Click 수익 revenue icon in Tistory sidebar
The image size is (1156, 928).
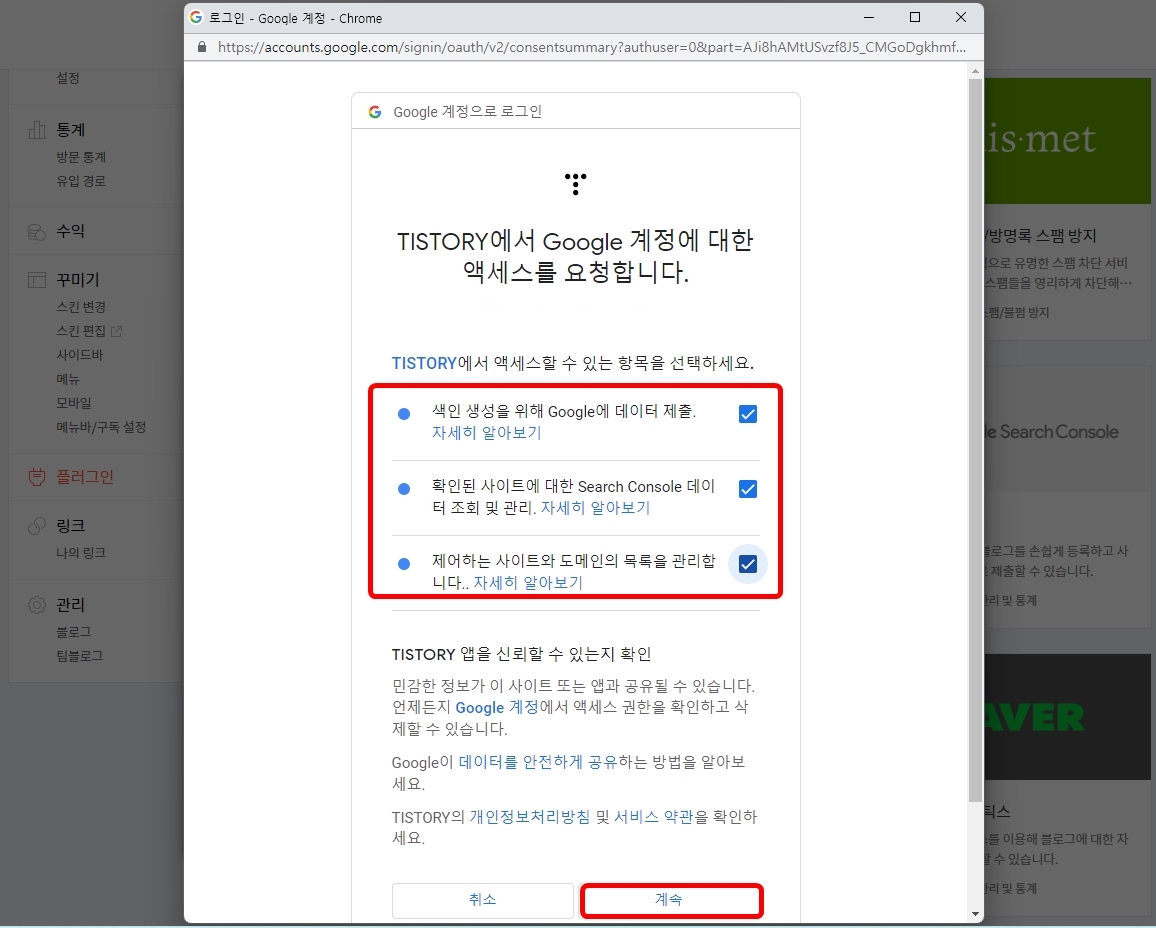[36, 231]
